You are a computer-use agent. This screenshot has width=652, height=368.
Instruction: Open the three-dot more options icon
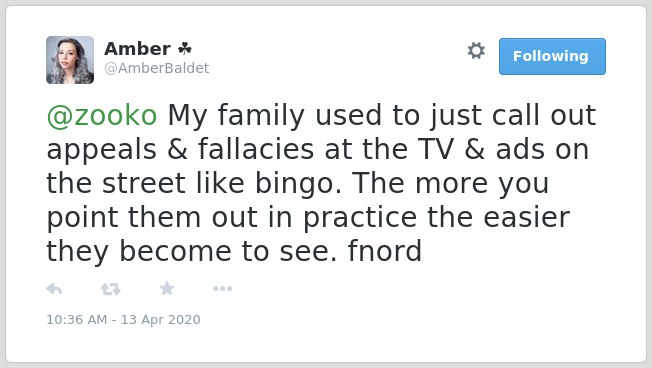(x=222, y=289)
